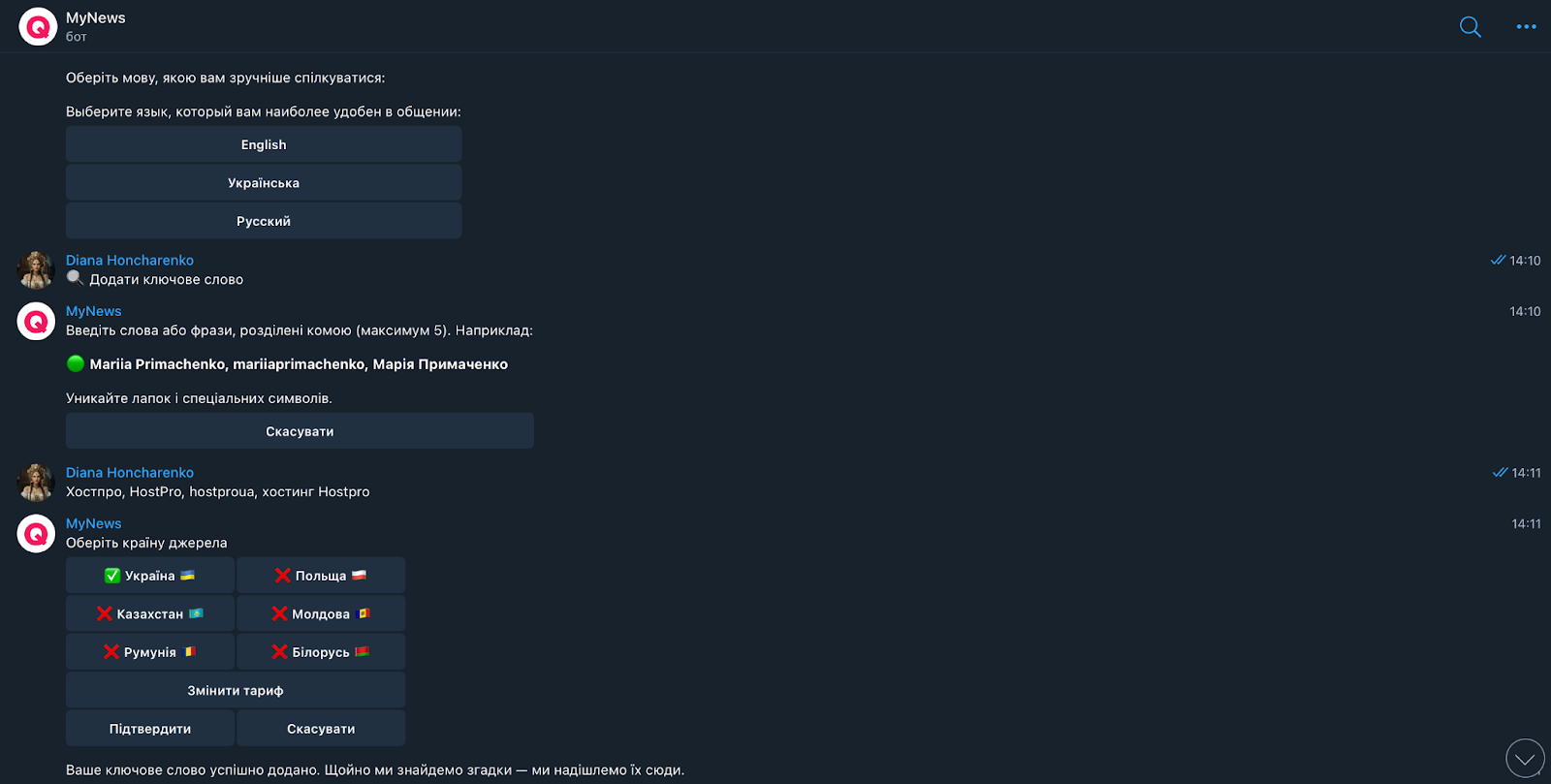Jump to latest message with down arrow
Screen dimensions: 1551x784
point(1525,759)
